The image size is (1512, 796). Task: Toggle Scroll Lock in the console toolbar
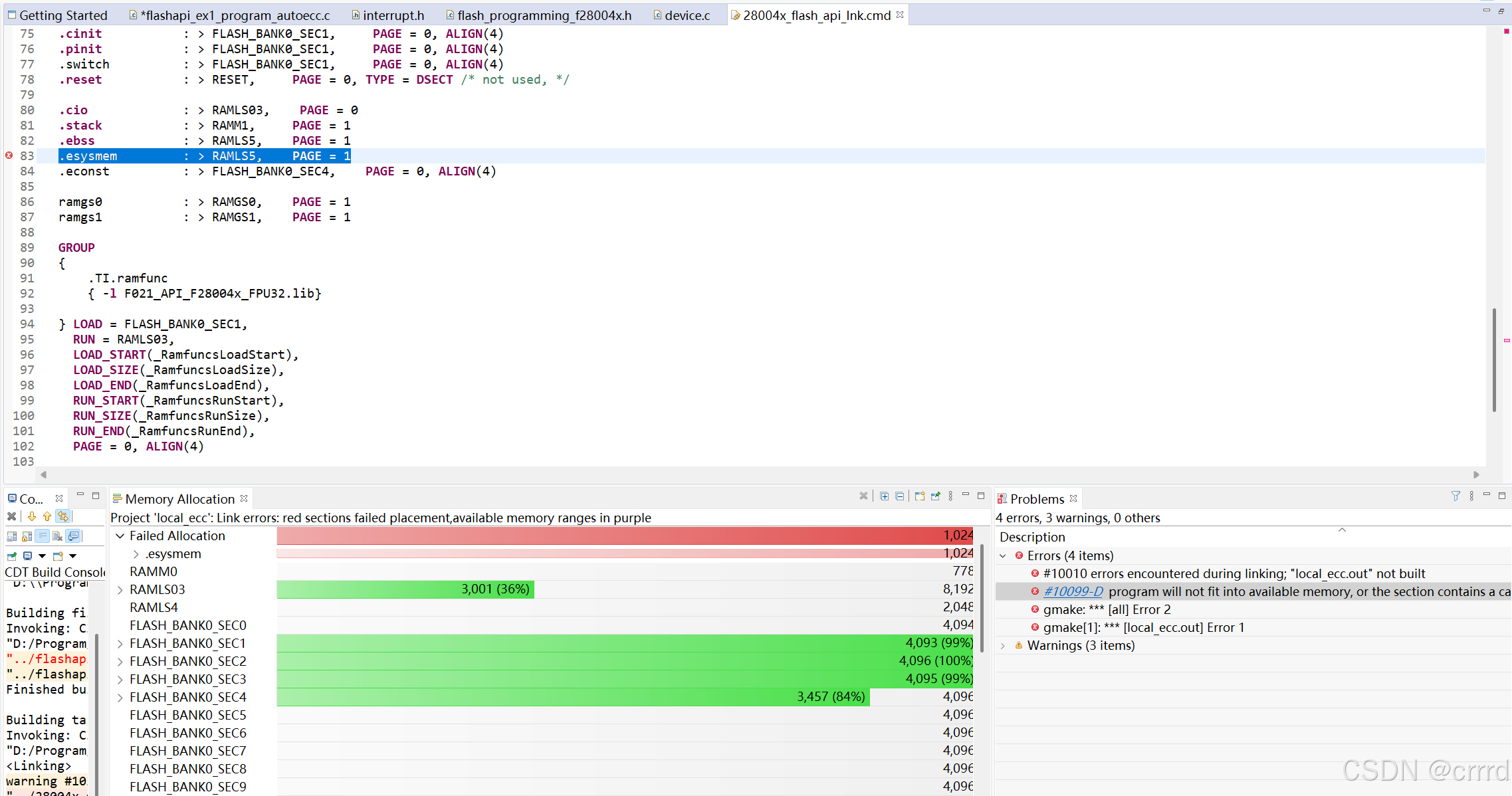pos(27,536)
